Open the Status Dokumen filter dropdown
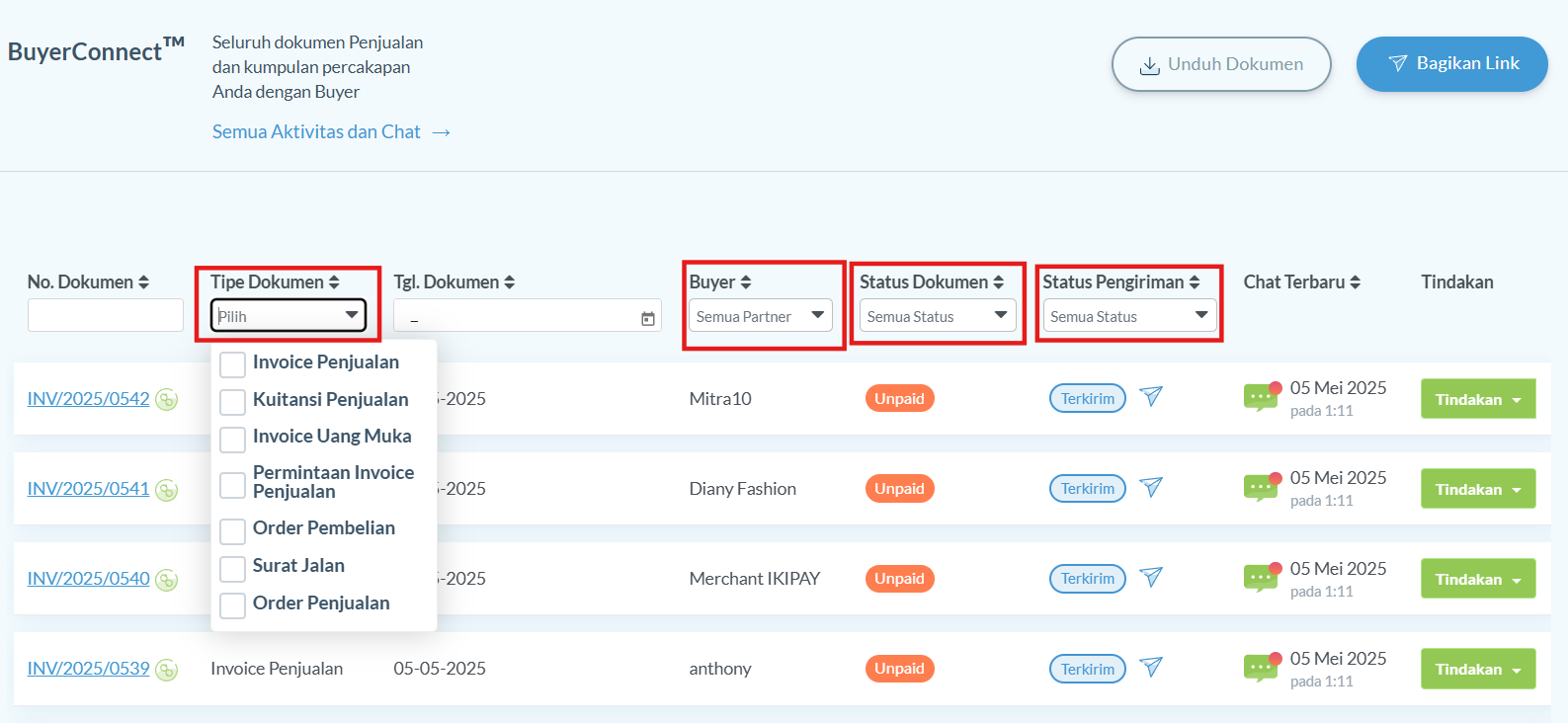The image size is (1568, 723). pos(937,316)
